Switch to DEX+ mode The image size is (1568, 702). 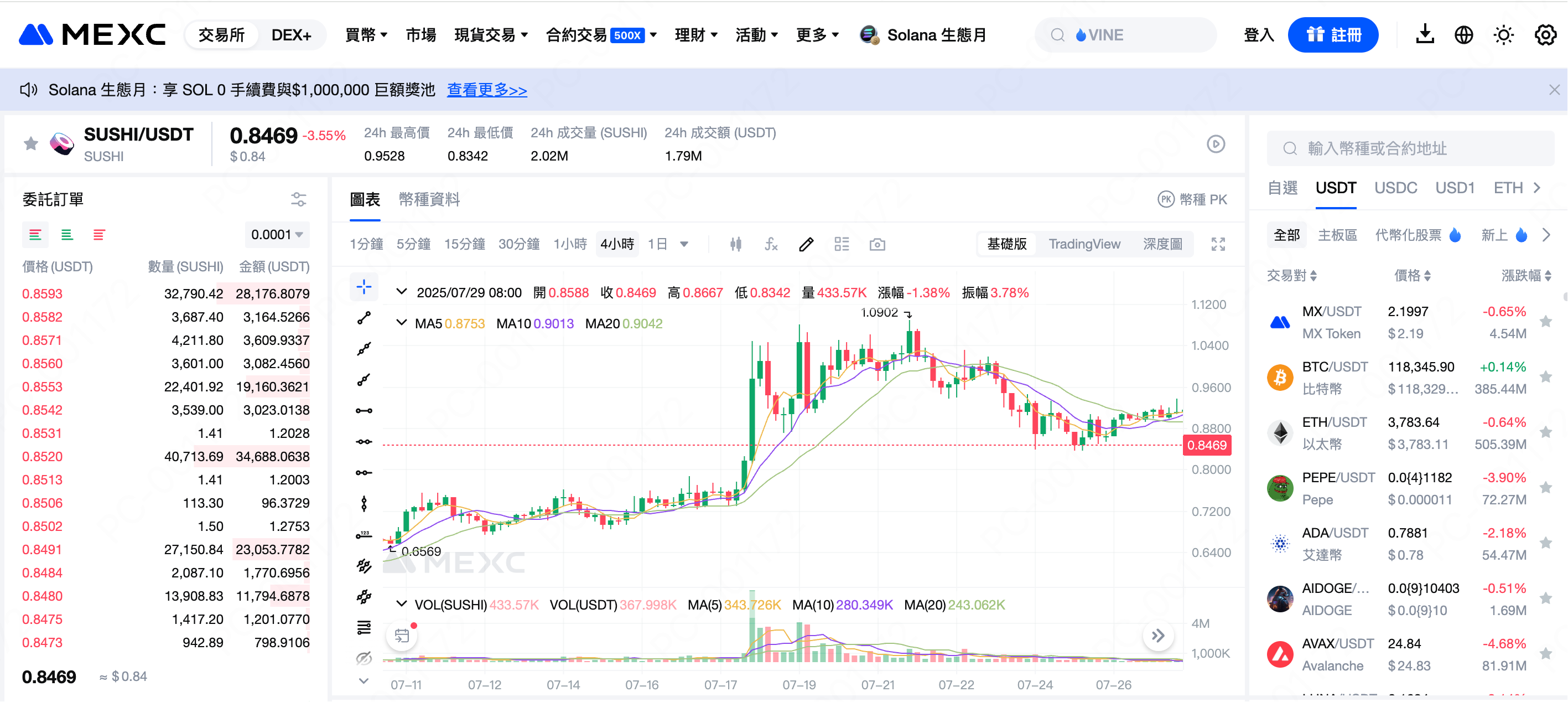(x=291, y=35)
